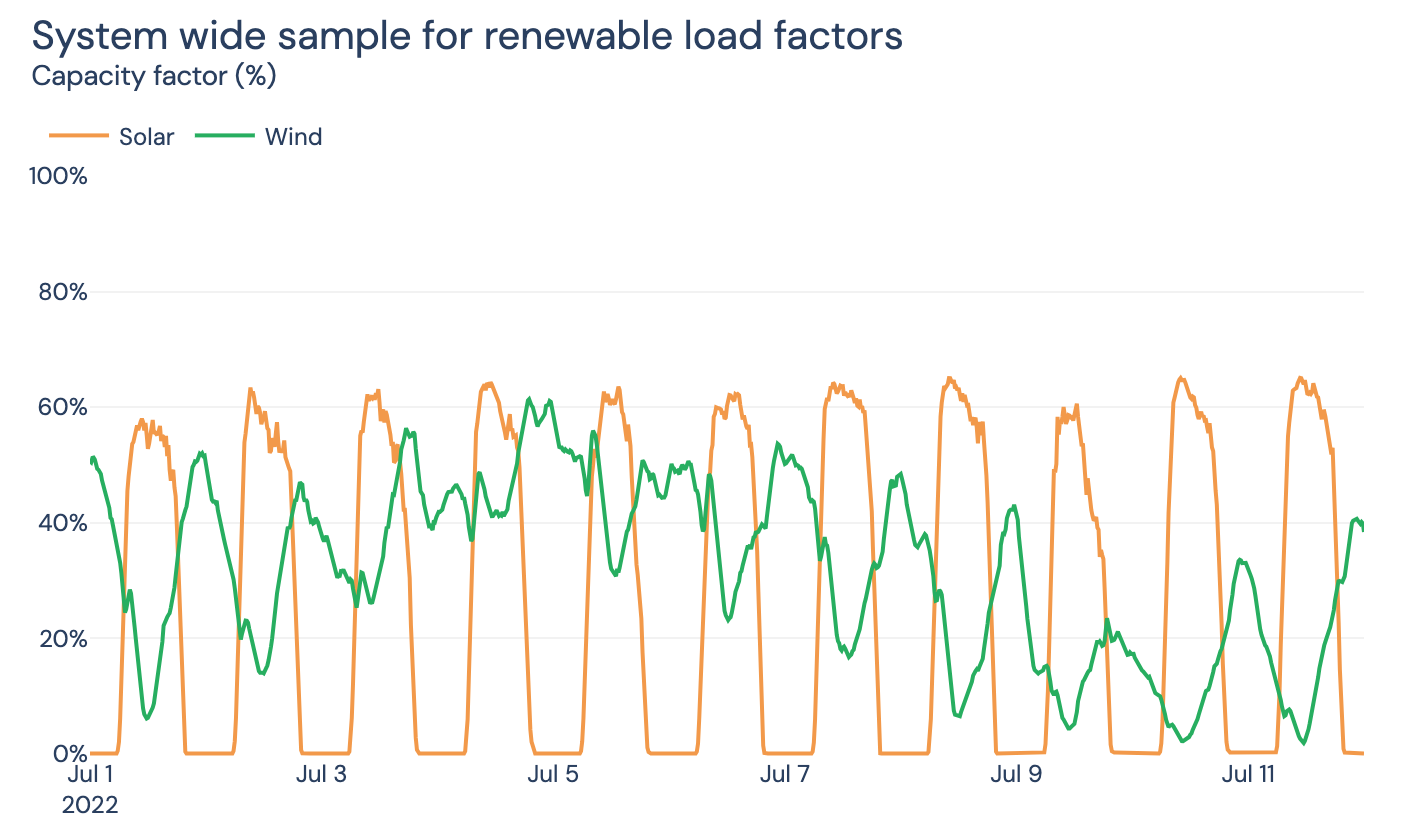This screenshot has height=832, width=1408.
Task: Select the 0% y-axis label
Action: [72, 753]
